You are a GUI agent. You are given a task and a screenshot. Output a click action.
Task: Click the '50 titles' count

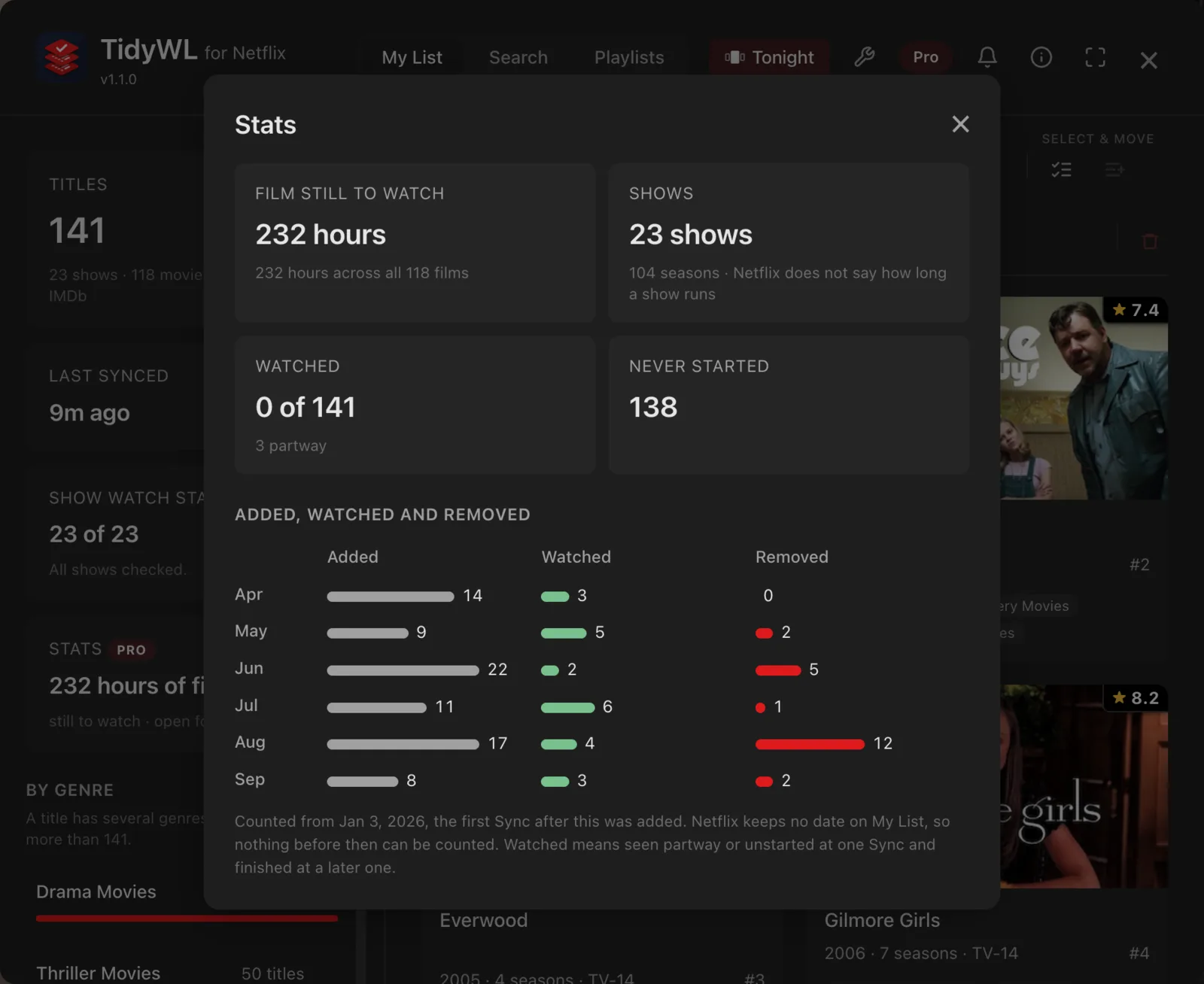(272, 973)
